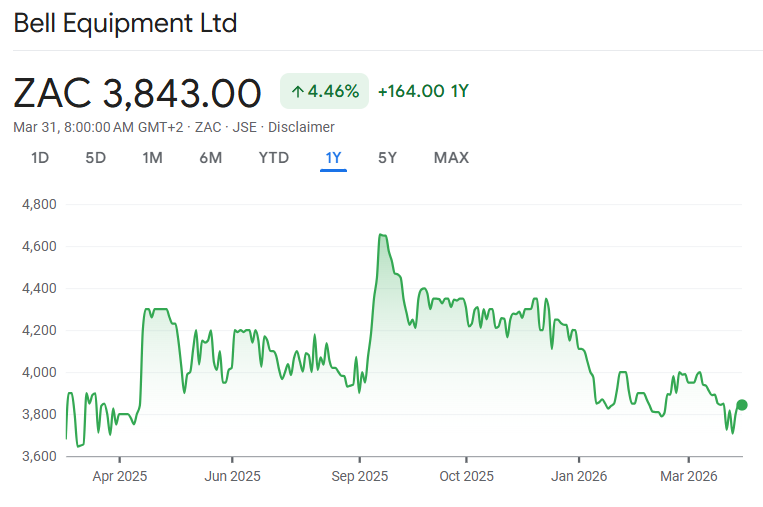
Task: Click the Bell Equipment Ltd title
Action: coord(125,23)
